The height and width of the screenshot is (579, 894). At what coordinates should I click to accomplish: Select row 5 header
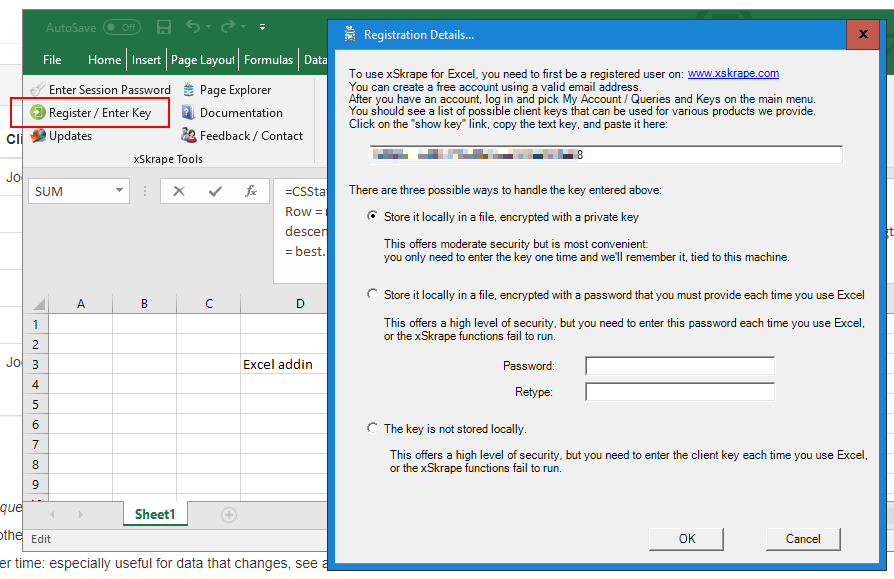point(35,405)
